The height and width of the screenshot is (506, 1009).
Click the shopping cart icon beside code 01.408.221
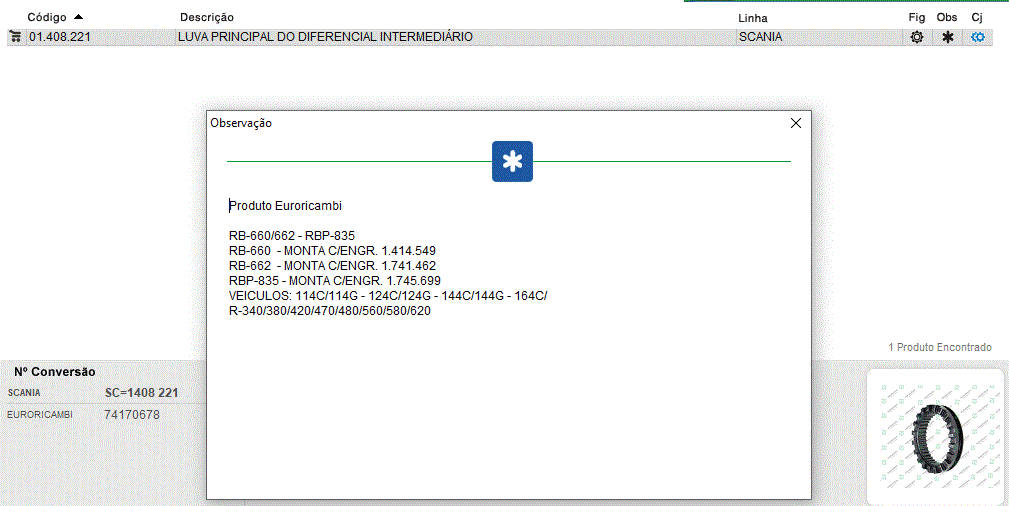(x=15, y=37)
